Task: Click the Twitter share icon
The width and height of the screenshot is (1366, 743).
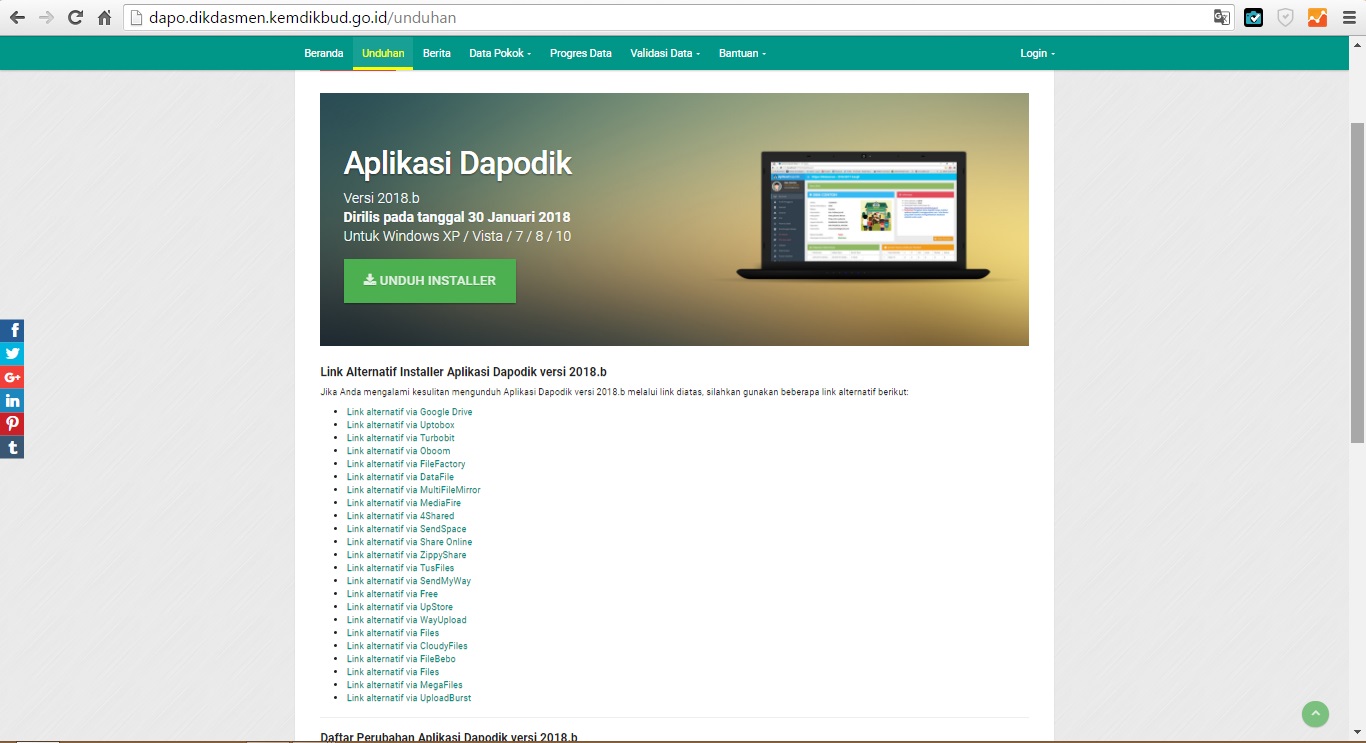Action: tap(12, 353)
